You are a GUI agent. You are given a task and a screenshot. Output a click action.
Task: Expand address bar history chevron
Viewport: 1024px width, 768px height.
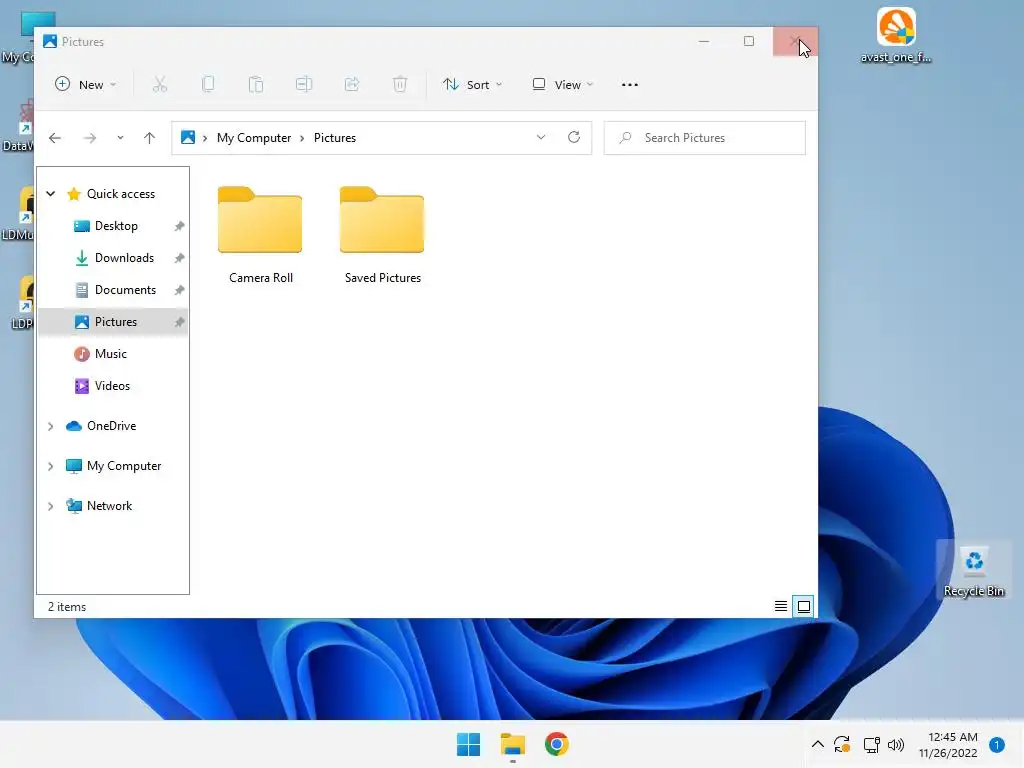click(541, 137)
